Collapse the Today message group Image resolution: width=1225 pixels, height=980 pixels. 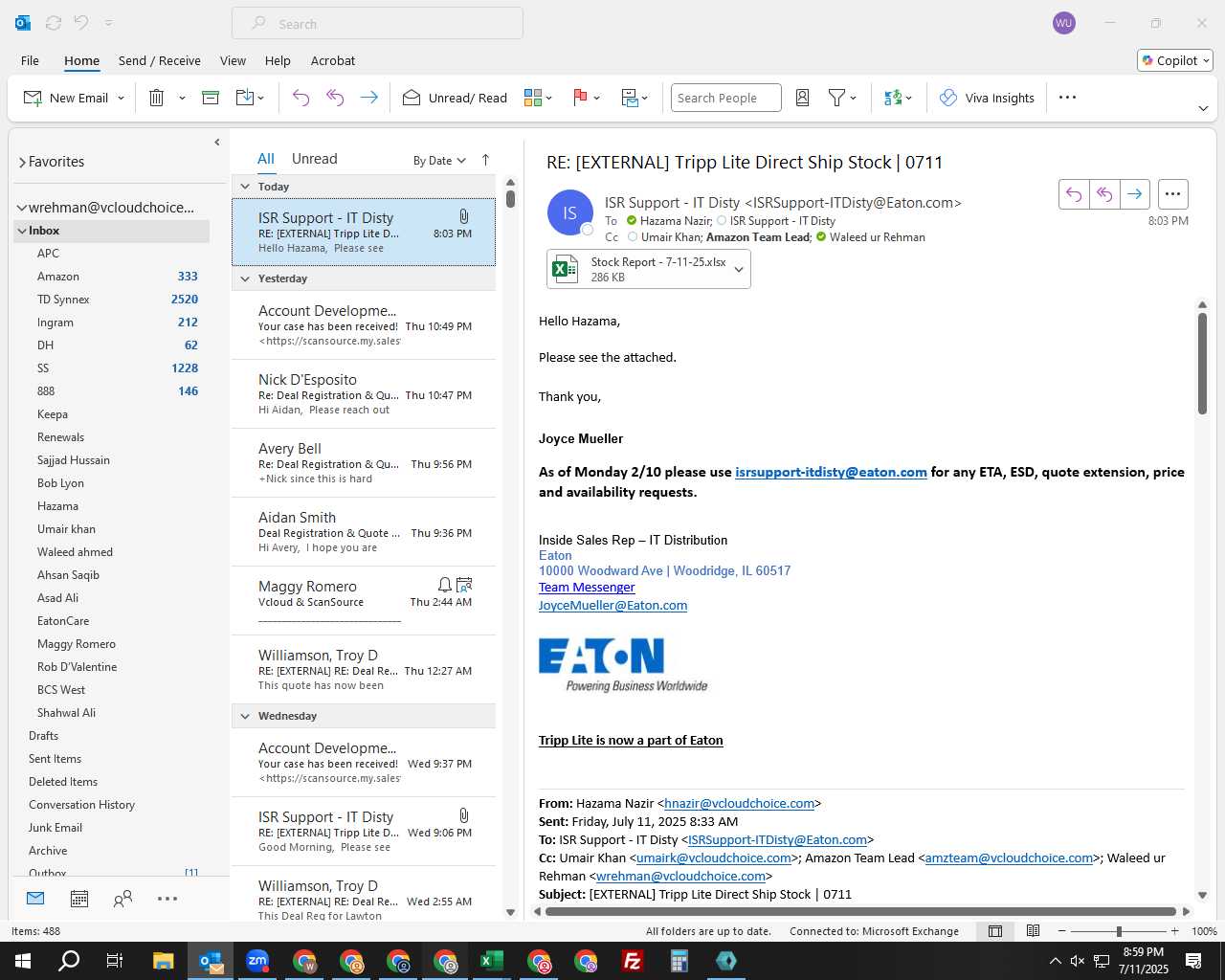point(245,187)
